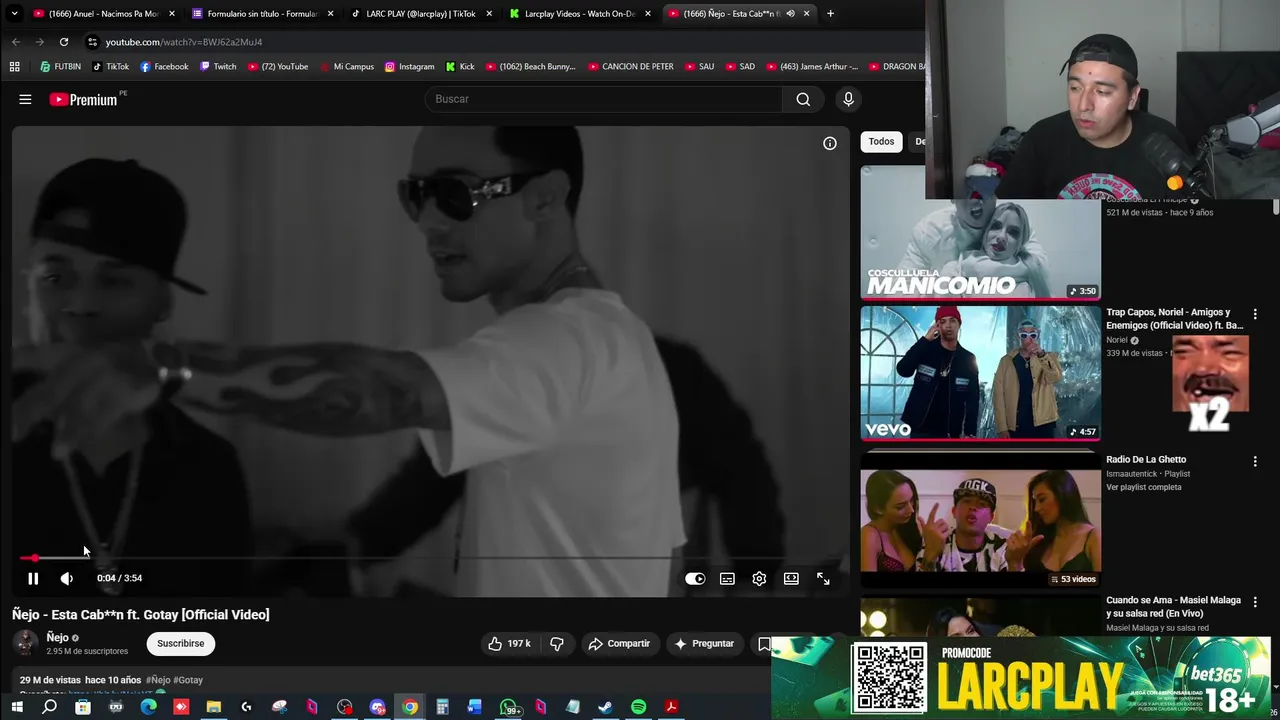This screenshot has width=1280, height=720.
Task: Save the video with bookmark icon
Action: click(x=764, y=643)
